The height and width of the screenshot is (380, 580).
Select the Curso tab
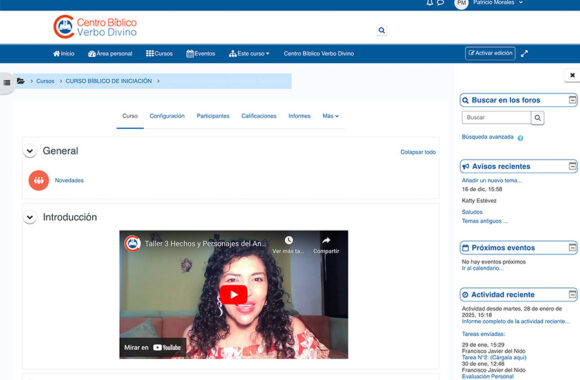(130, 116)
